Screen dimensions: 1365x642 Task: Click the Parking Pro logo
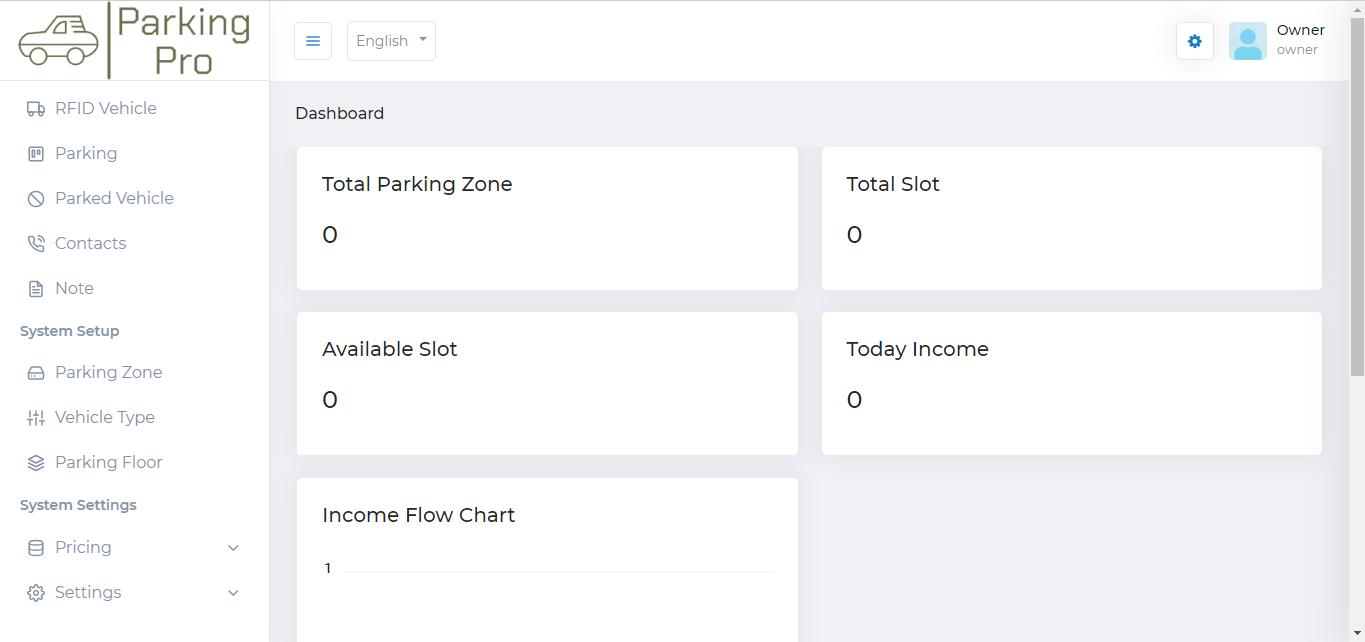pyautogui.click(x=134, y=41)
